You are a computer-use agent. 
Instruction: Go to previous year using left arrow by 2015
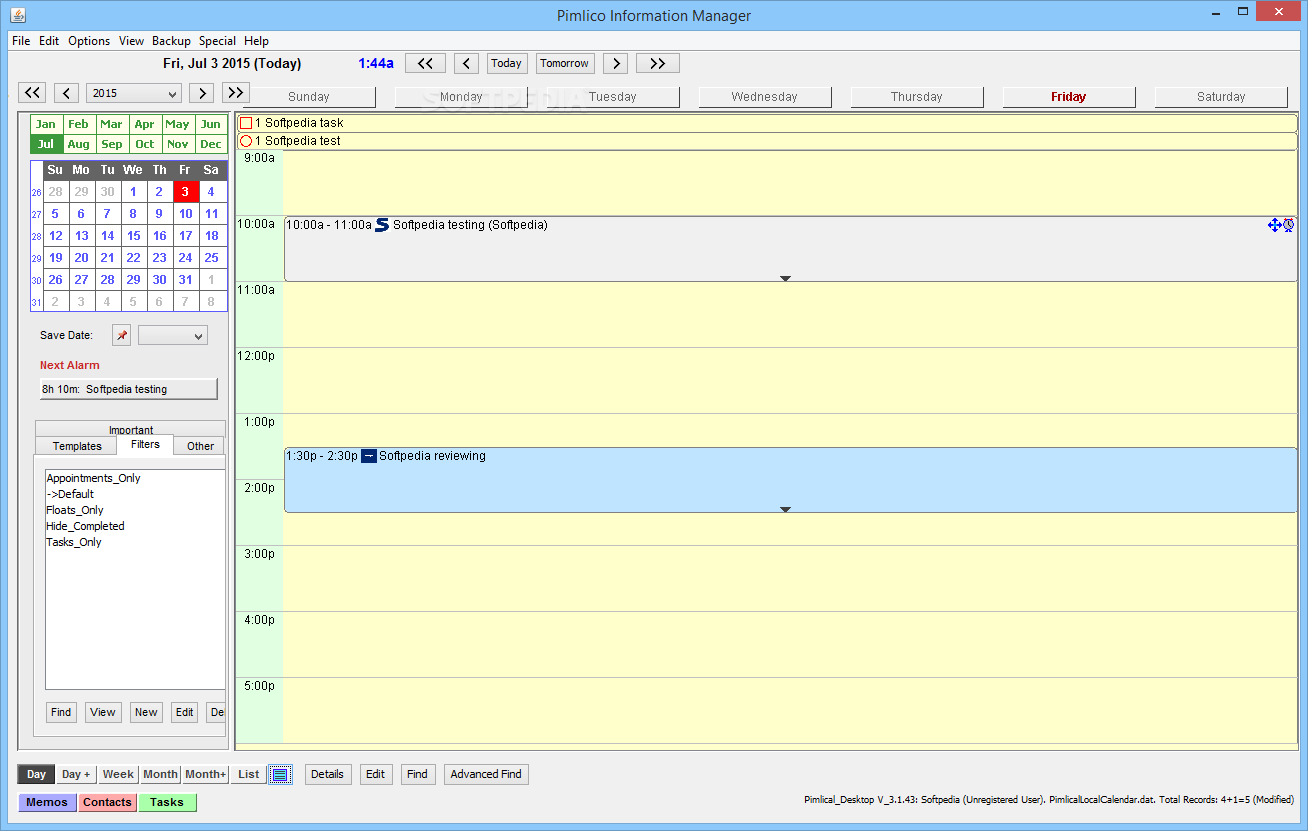tap(66, 93)
